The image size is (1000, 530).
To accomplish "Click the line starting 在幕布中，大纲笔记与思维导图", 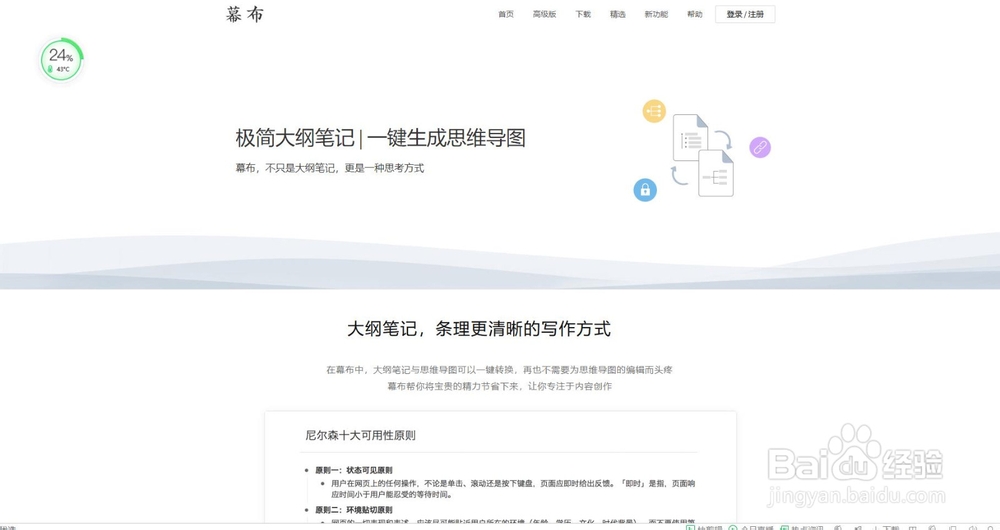I will point(499,370).
